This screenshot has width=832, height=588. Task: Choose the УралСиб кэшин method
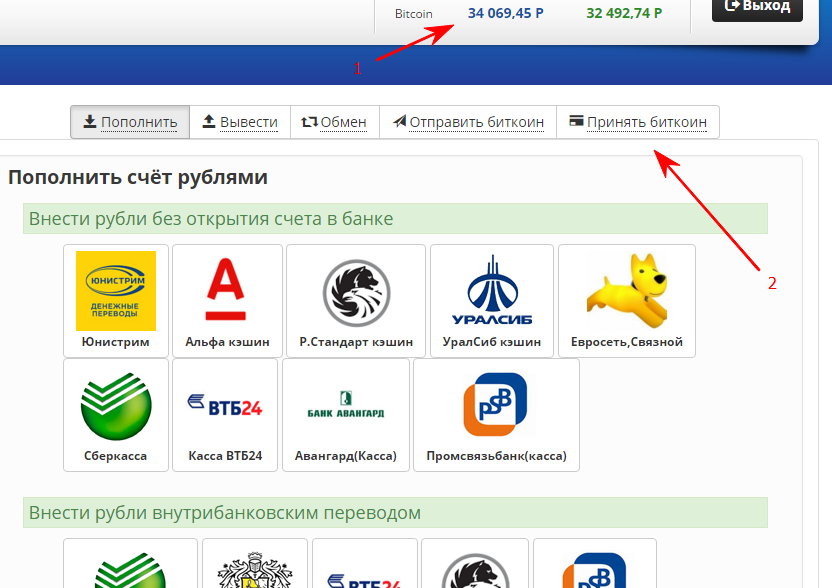pos(492,301)
